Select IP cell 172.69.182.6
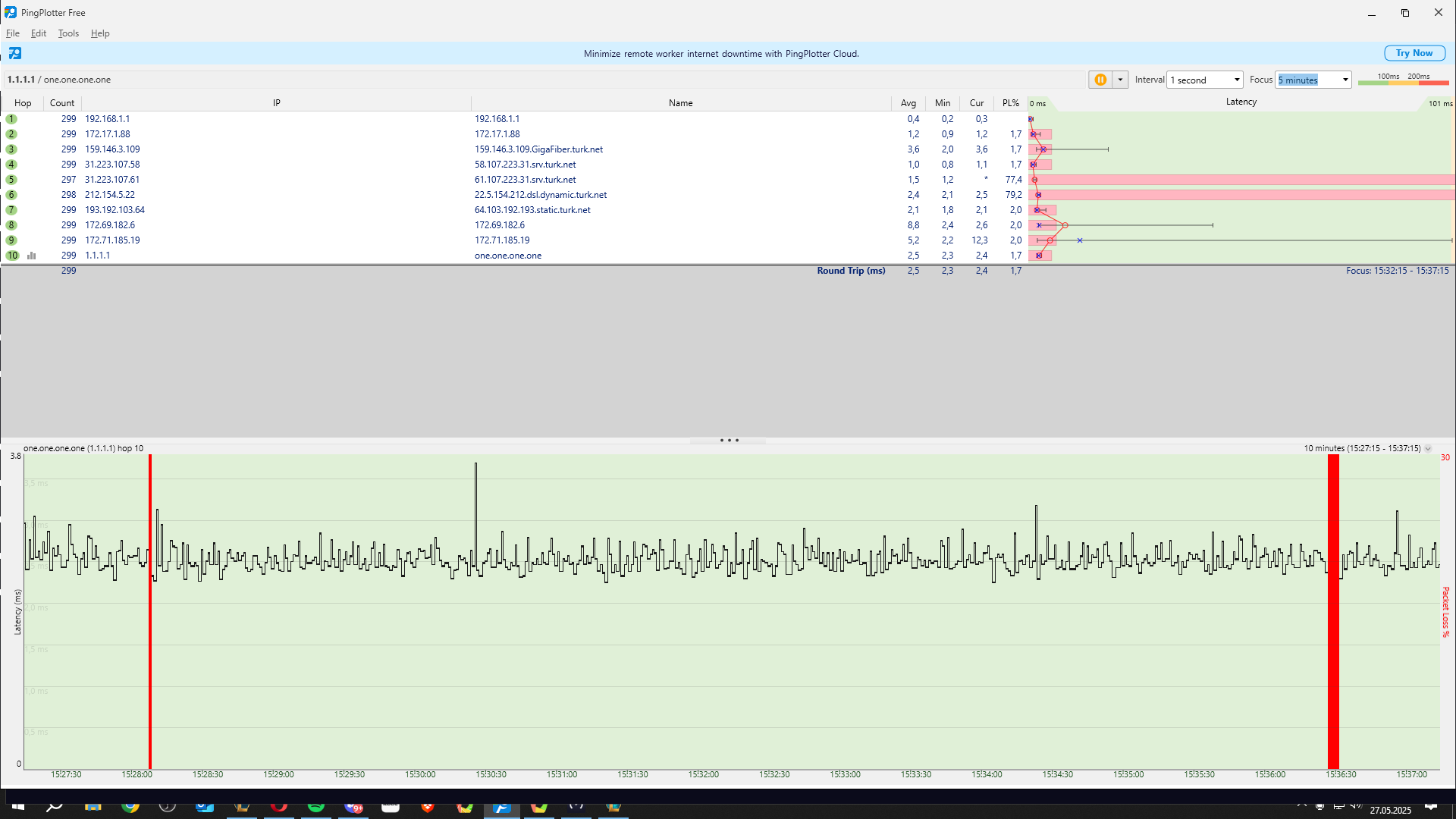The height and width of the screenshot is (819, 1456). coord(110,225)
